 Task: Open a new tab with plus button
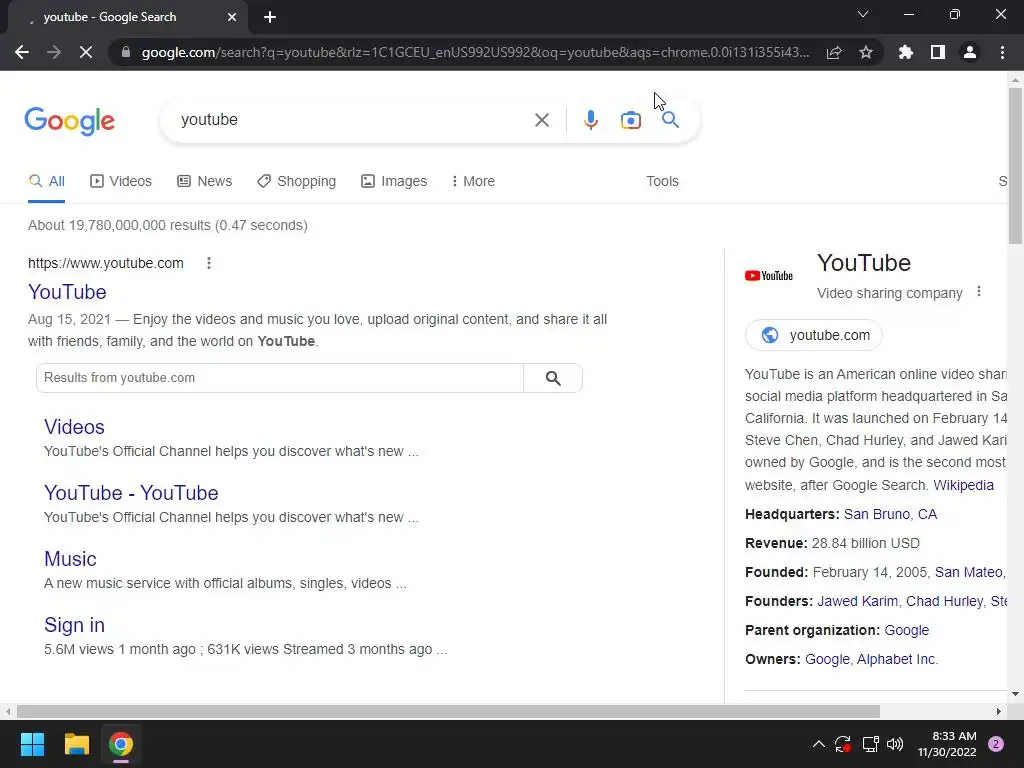[270, 17]
